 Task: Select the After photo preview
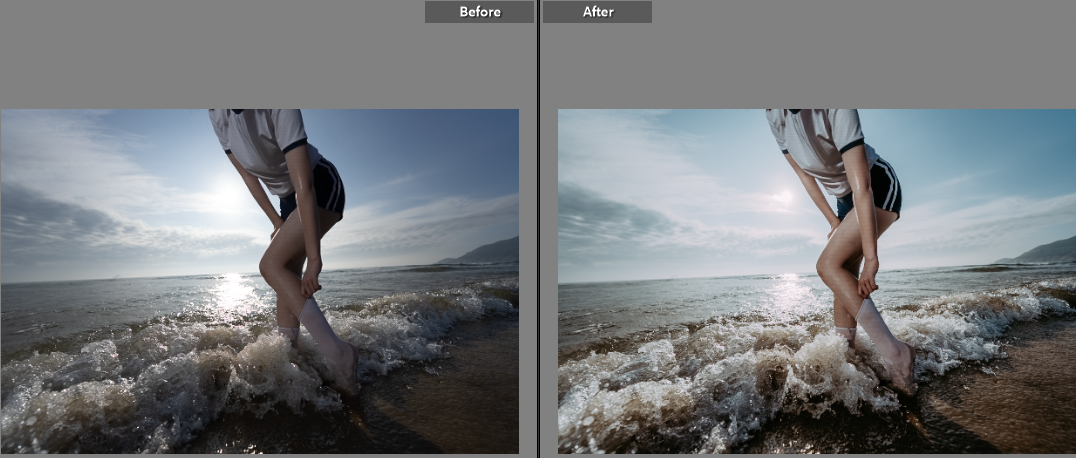click(816, 281)
